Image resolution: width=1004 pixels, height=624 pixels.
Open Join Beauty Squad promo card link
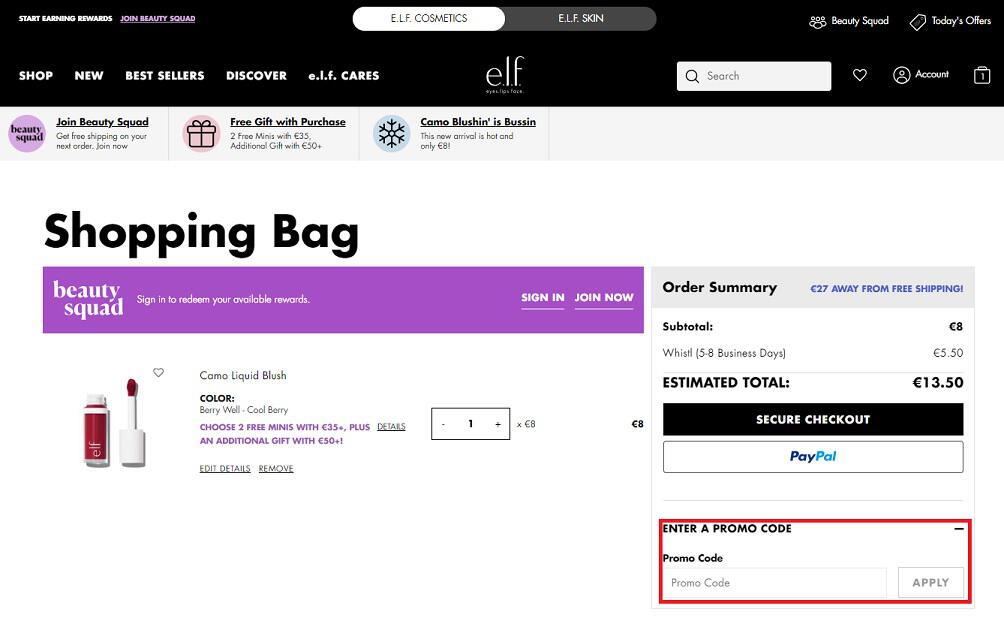pyautogui.click(x=102, y=122)
